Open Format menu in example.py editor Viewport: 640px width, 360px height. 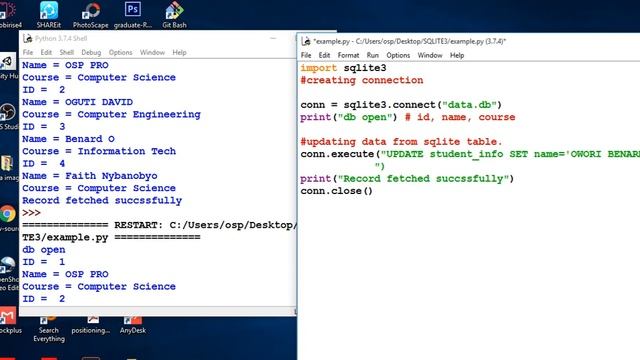(348, 55)
